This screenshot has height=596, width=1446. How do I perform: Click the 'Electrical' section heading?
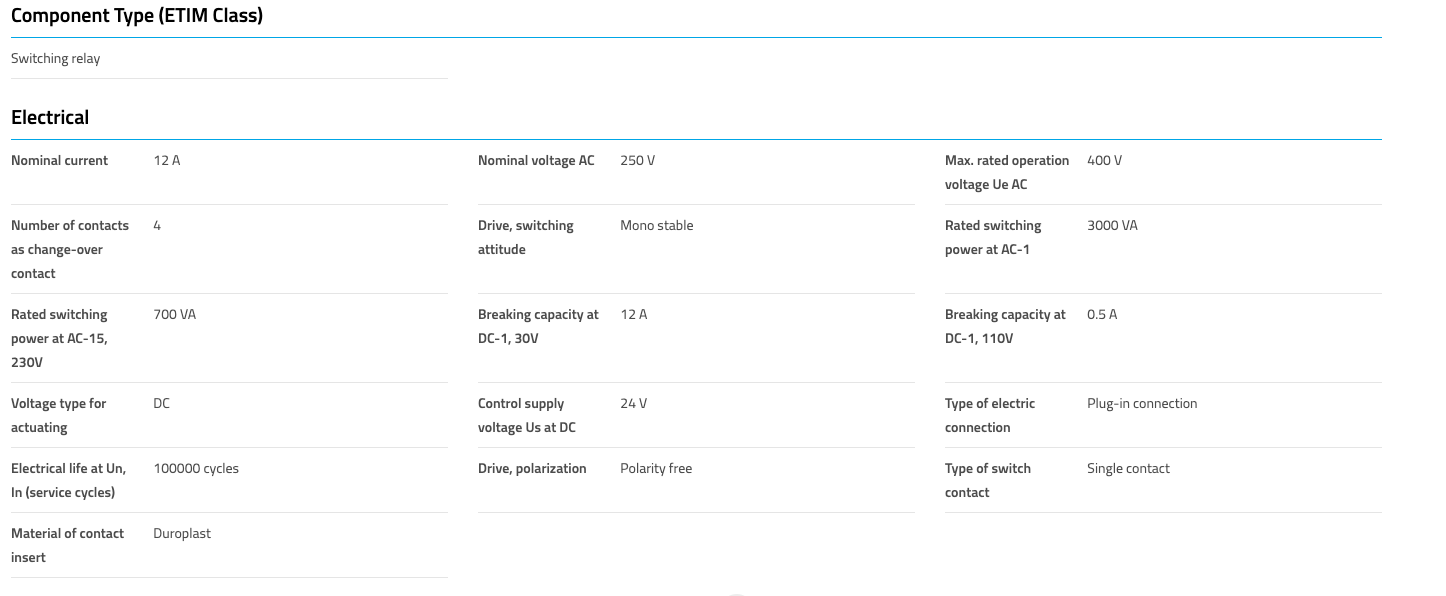coord(50,117)
